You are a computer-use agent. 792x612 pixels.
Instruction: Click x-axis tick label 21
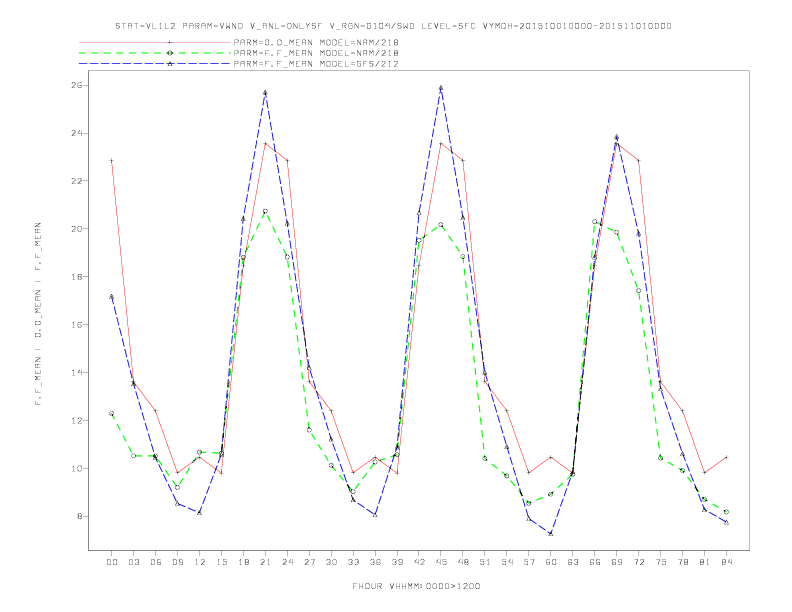click(265, 562)
